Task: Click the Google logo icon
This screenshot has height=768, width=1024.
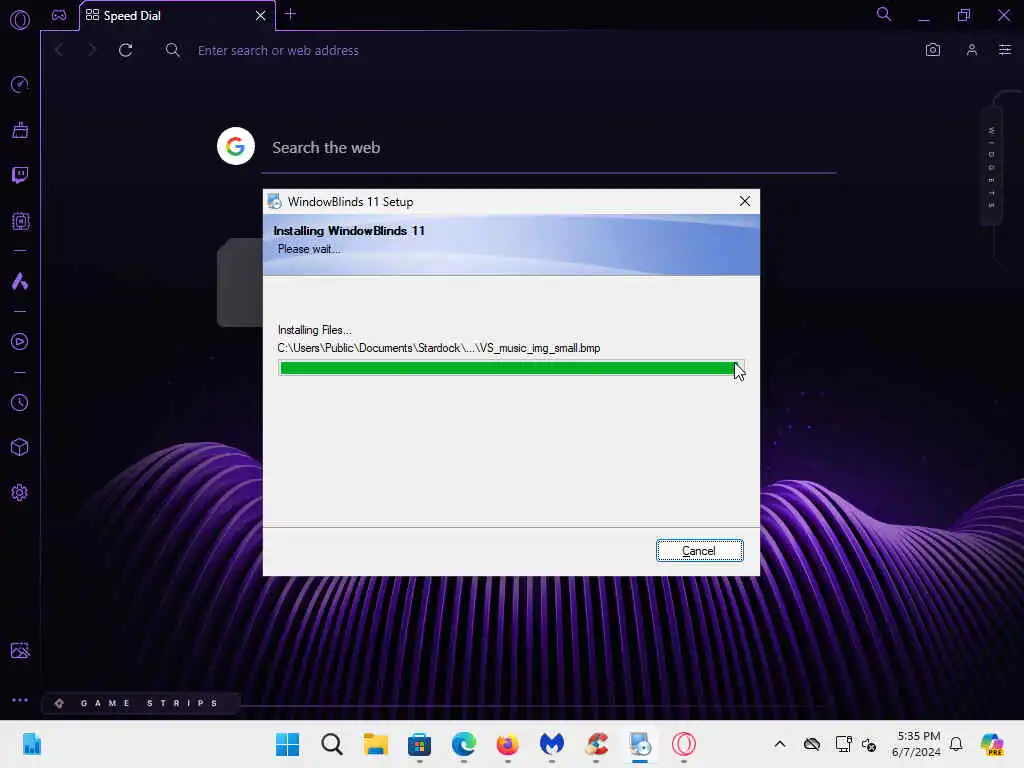Action: [236, 146]
